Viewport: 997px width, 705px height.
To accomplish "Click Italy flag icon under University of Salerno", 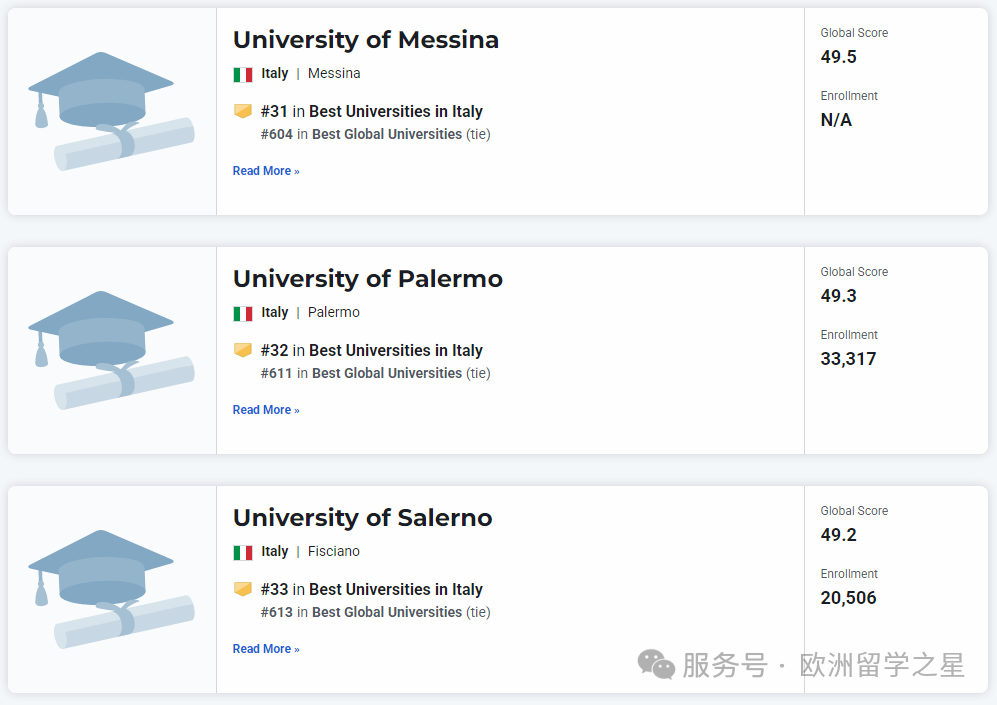I will point(243,552).
